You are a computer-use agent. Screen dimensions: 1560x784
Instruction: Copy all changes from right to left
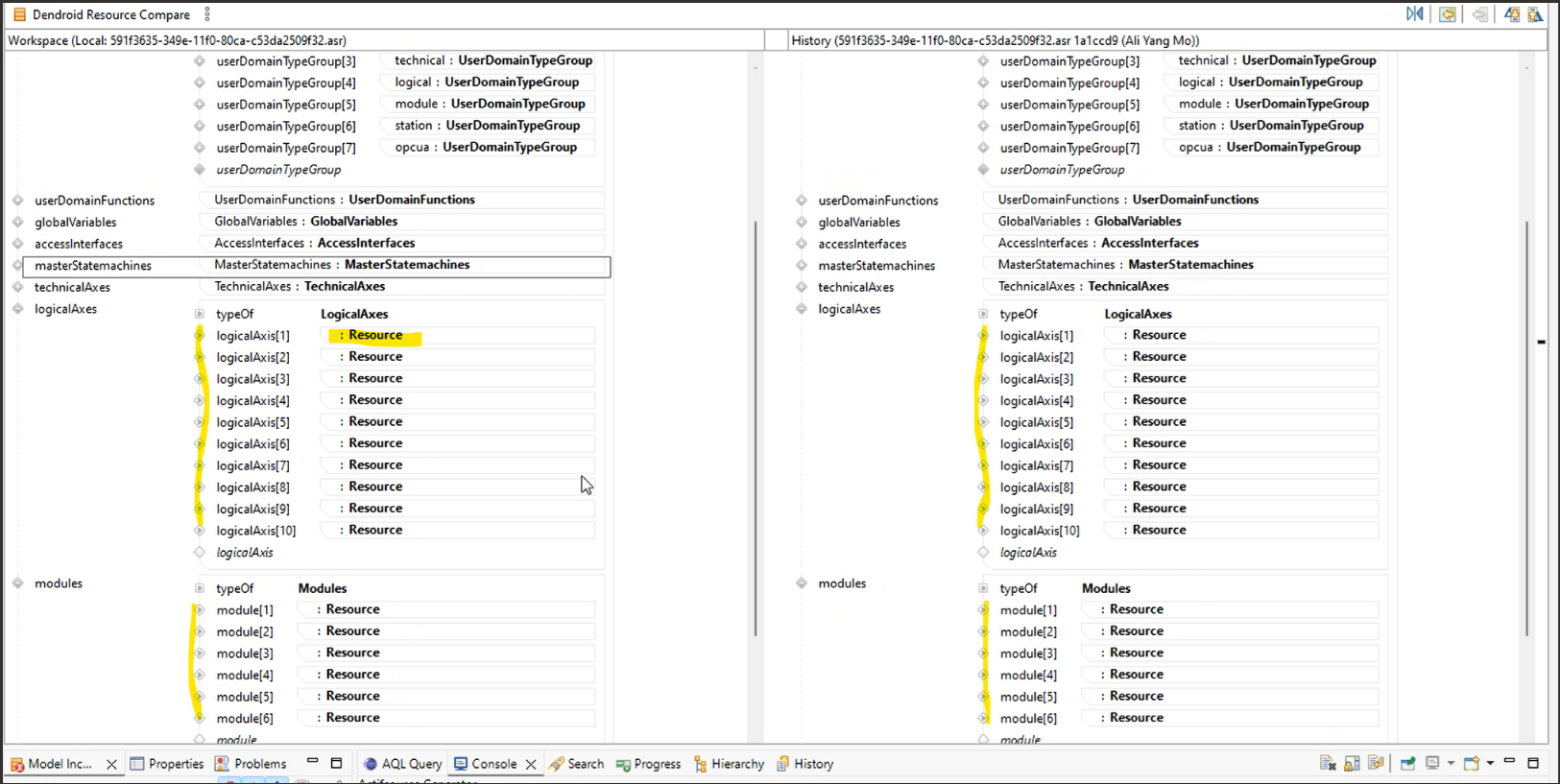tap(1448, 14)
